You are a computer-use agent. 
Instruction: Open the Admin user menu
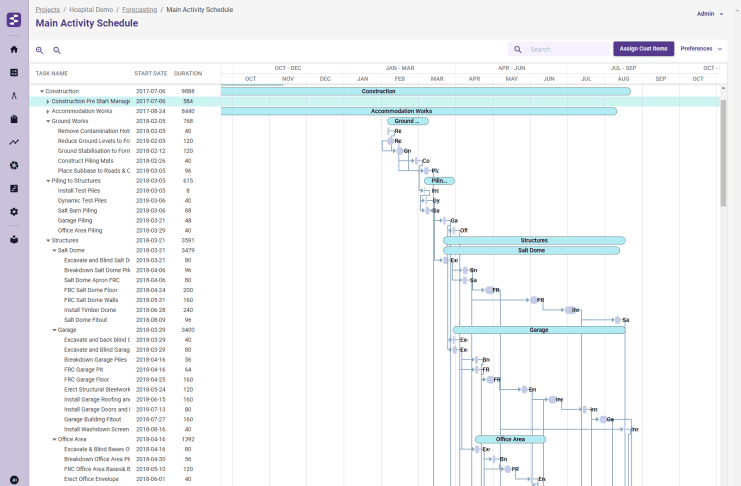click(x=709, y=14)
